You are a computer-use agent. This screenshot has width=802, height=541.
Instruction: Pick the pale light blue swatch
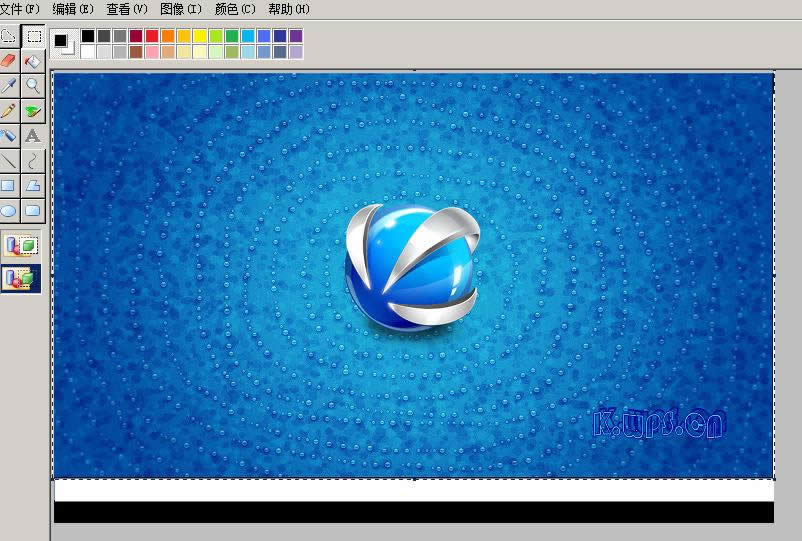[x=248, y=52]
